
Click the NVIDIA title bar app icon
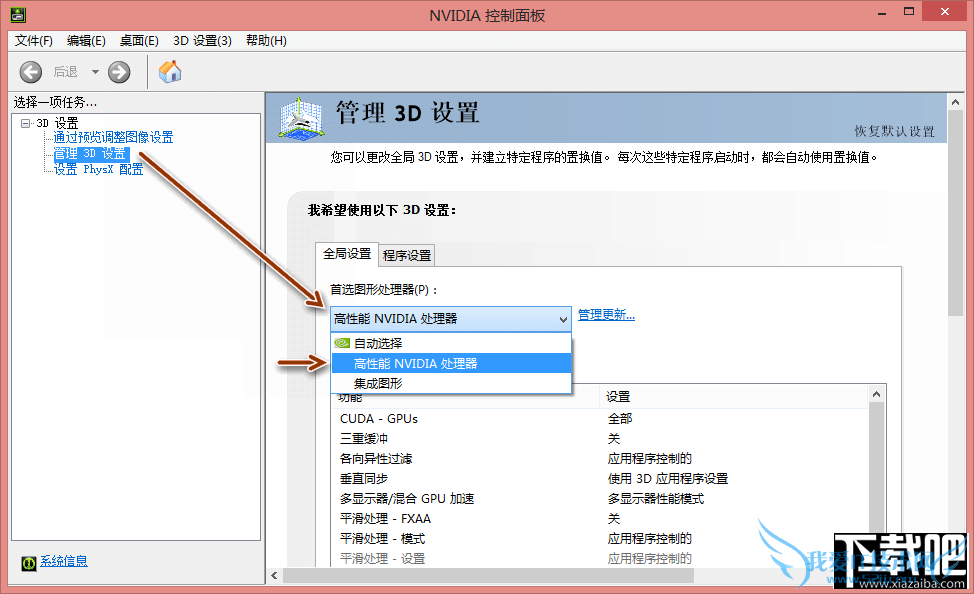(x=18, y=14)
